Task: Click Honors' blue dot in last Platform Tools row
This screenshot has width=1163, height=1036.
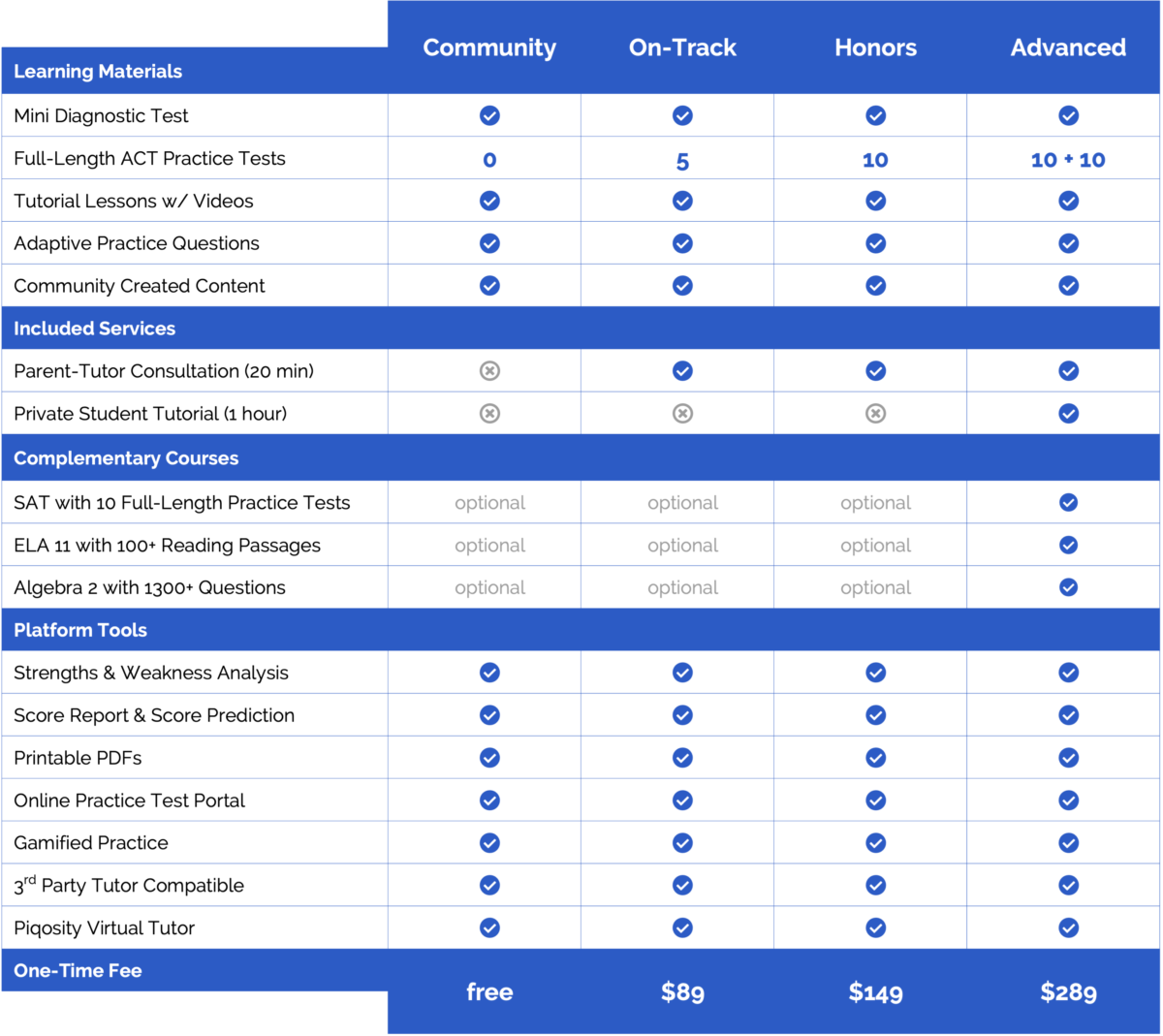Action: [x=875, y=928]
